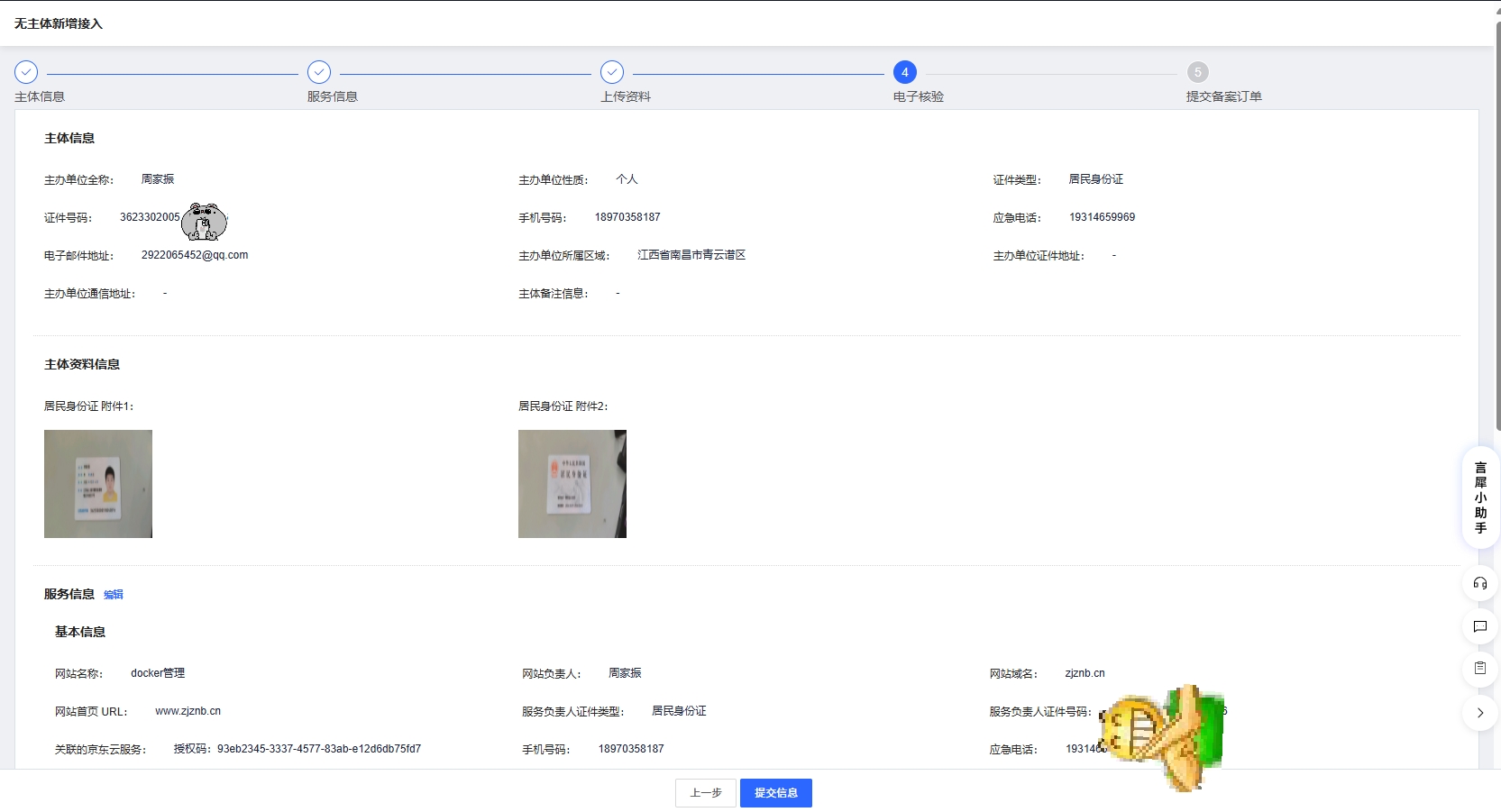Select the step 5 提交备案订单 circle

[x=1197, y=72]
